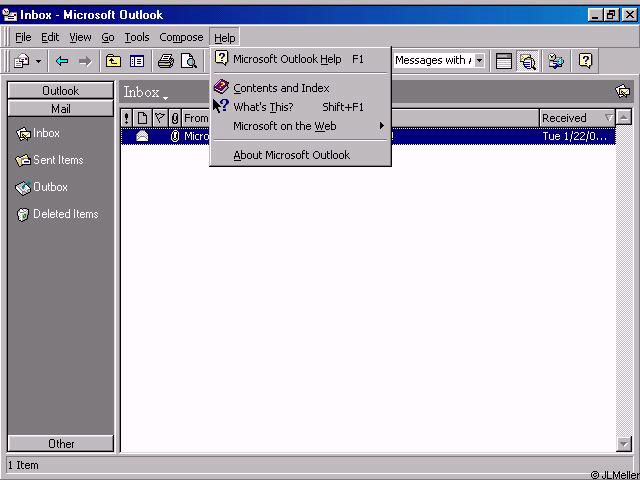The image size is (640, 480).
Task: Select the message received Tue 1/22
Action: click(368, 136)
